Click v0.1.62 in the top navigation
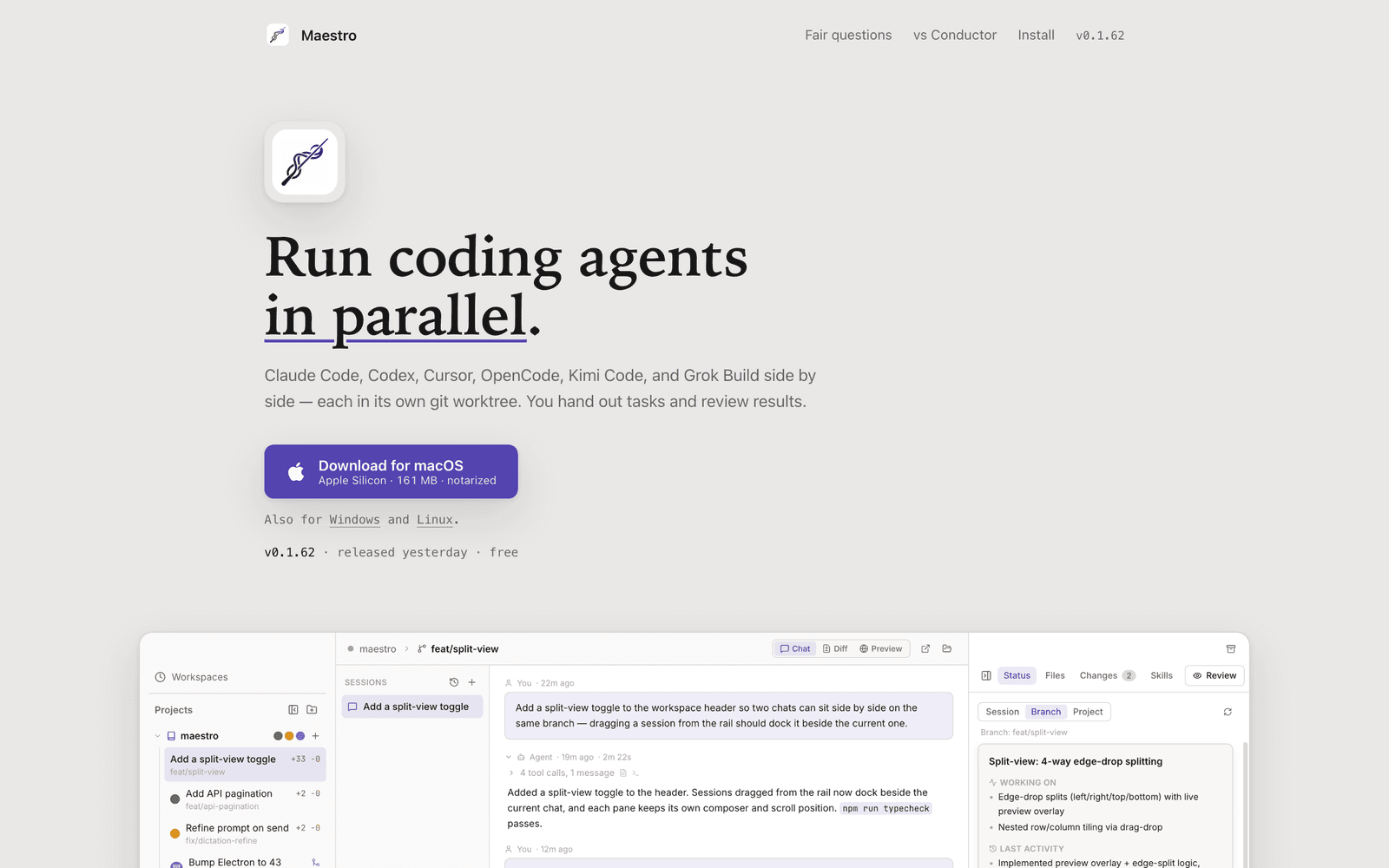1389x868 pixels. (1100, 36)
